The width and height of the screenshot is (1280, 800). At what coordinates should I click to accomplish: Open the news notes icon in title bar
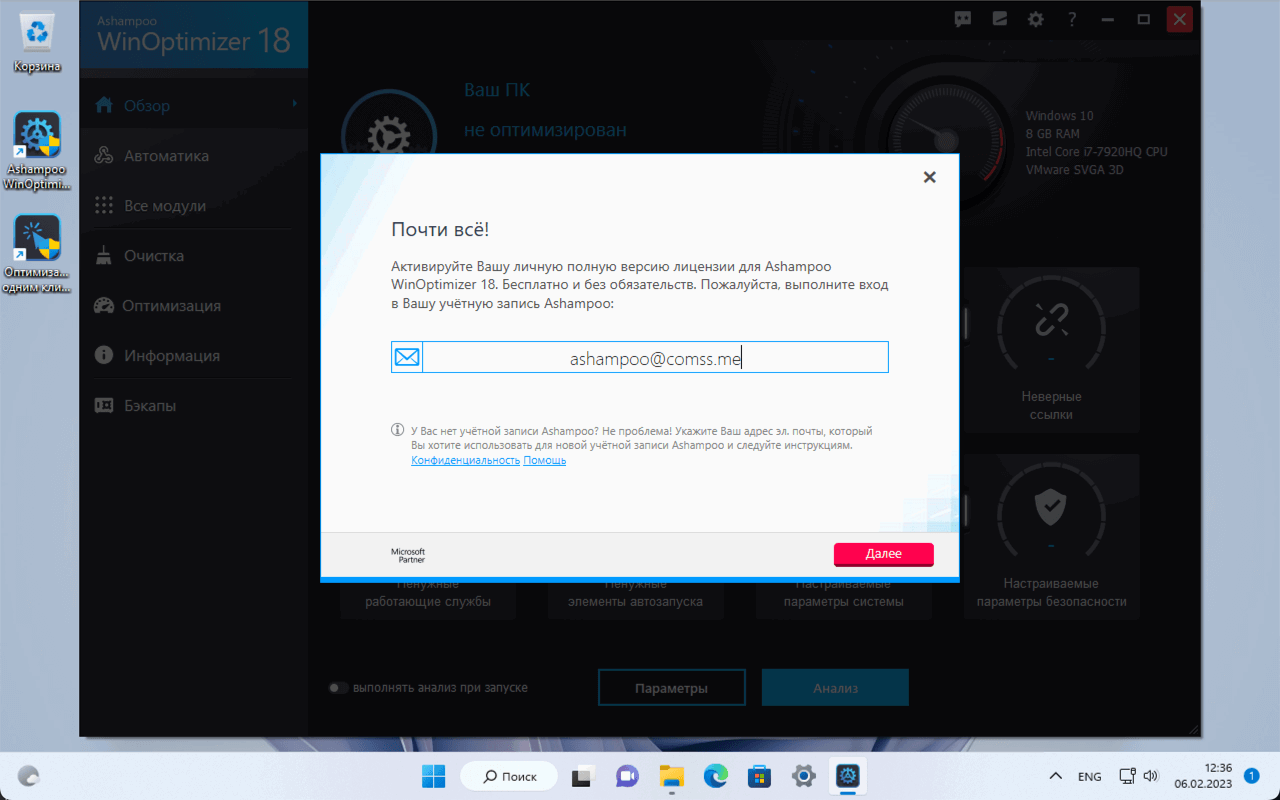[999, 19]
